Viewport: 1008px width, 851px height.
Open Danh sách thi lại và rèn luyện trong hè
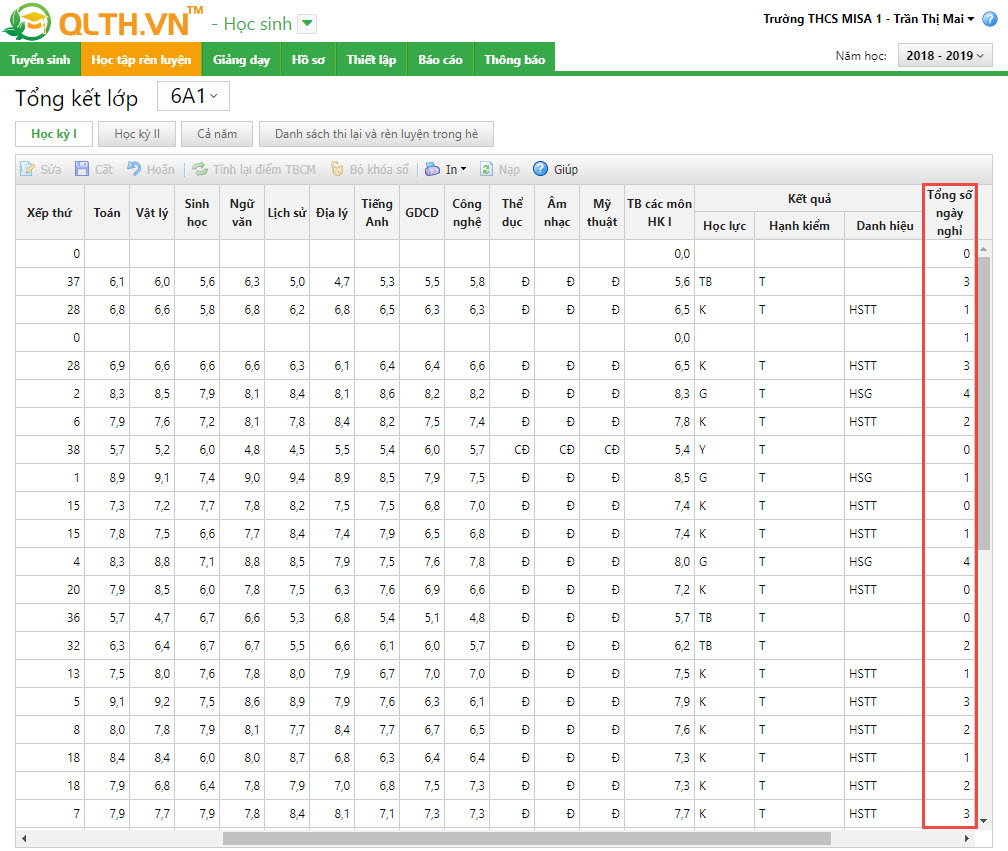point(376,134)
